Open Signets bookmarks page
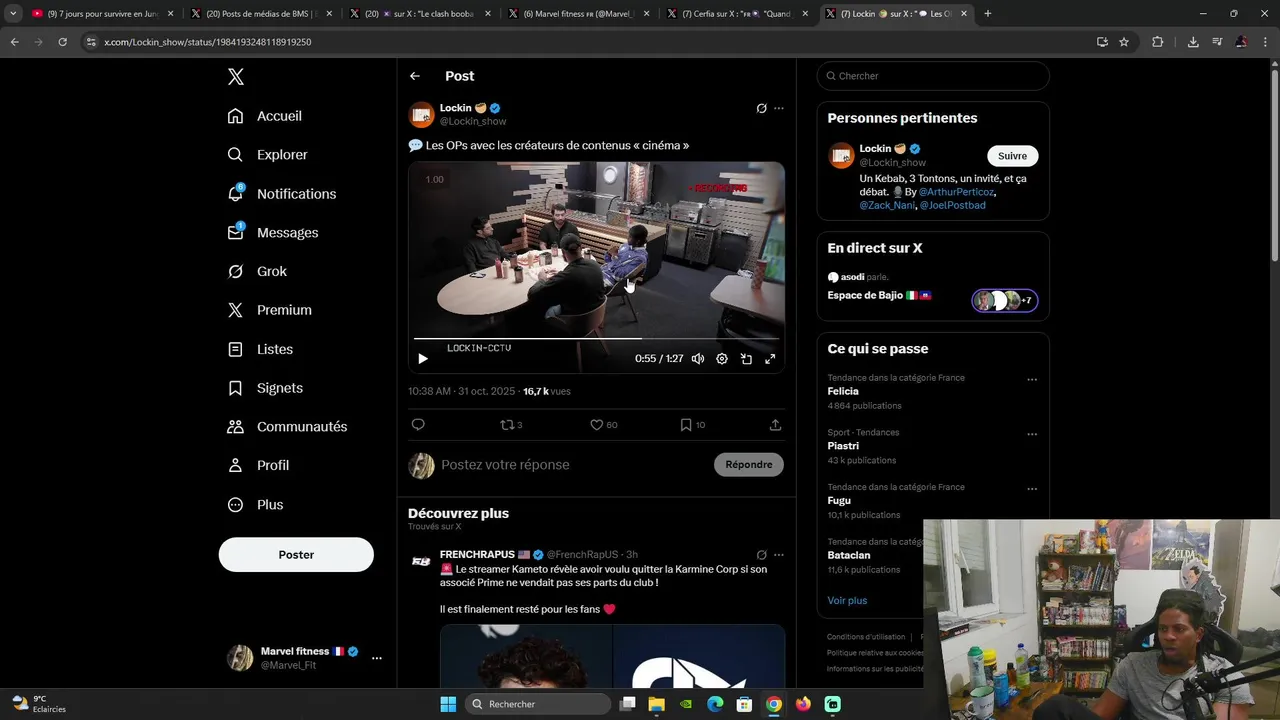Image resolution: width=1280 pixels, height=720 pixels. [x=265, y=388]
